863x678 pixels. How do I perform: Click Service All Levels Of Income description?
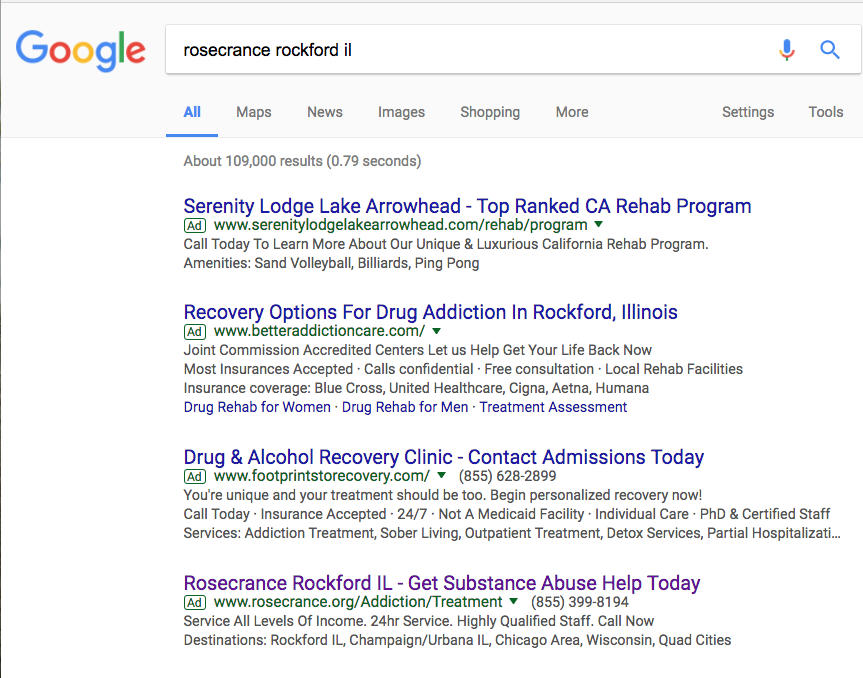click(419, 621)
